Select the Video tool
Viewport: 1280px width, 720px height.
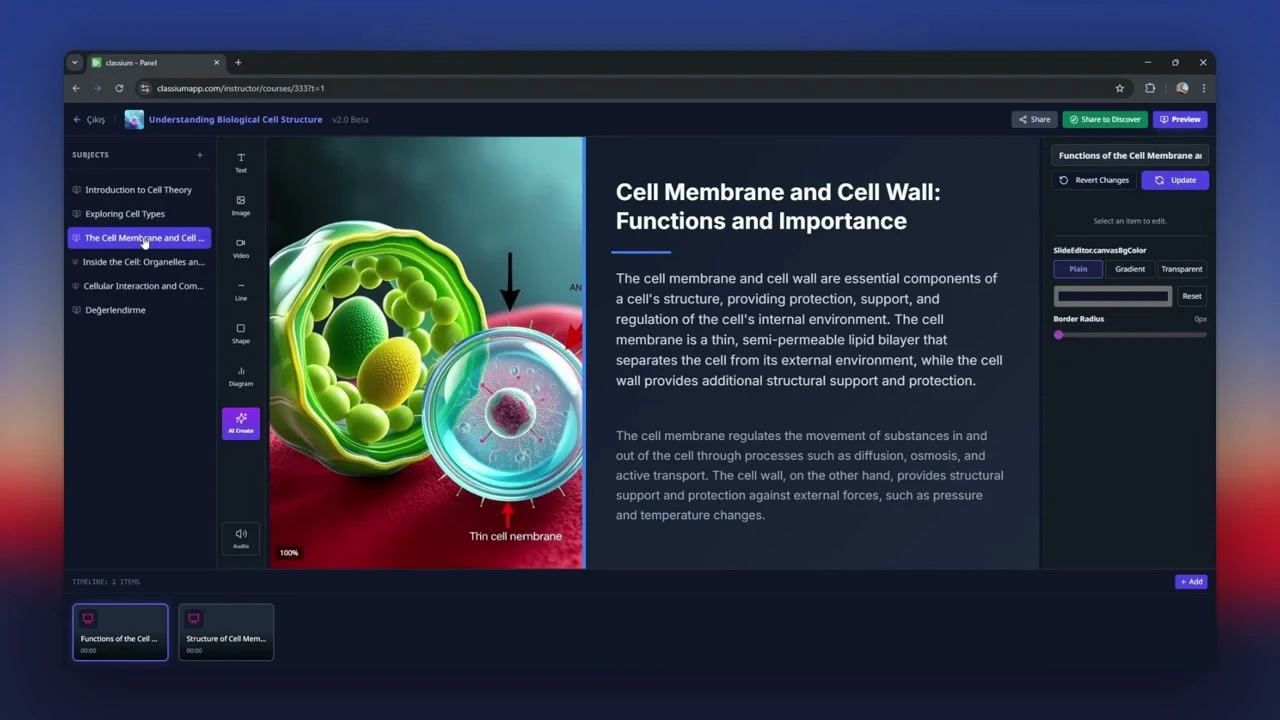click(241, 248)
